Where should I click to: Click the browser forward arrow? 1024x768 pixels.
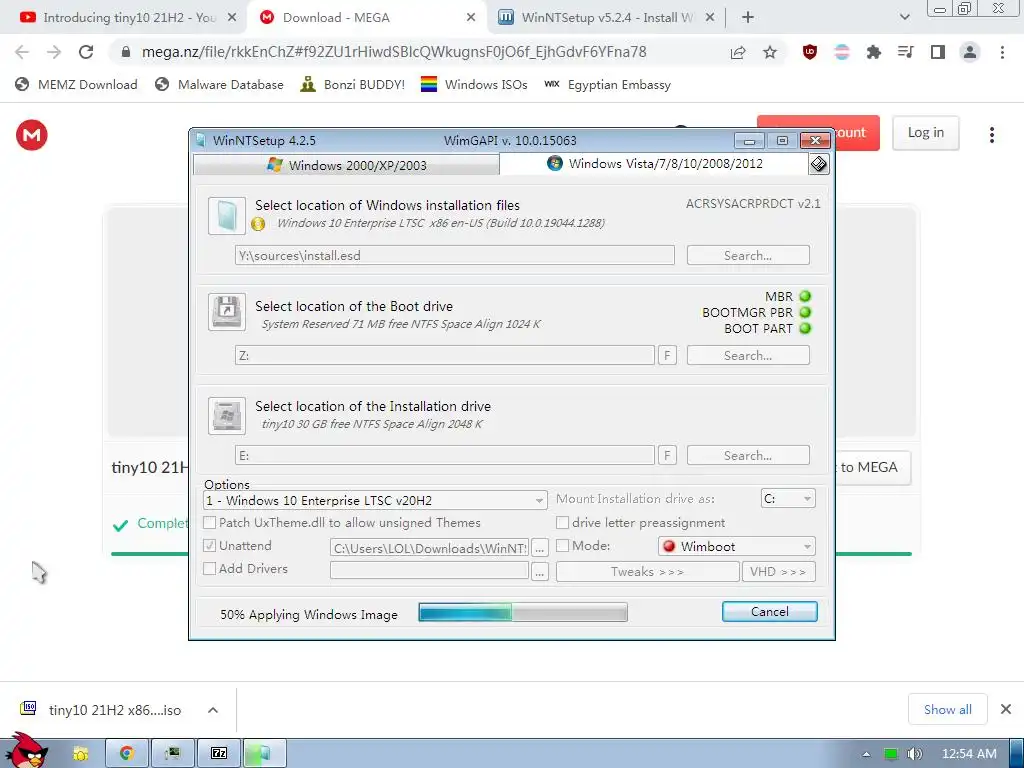pos(54,52)
